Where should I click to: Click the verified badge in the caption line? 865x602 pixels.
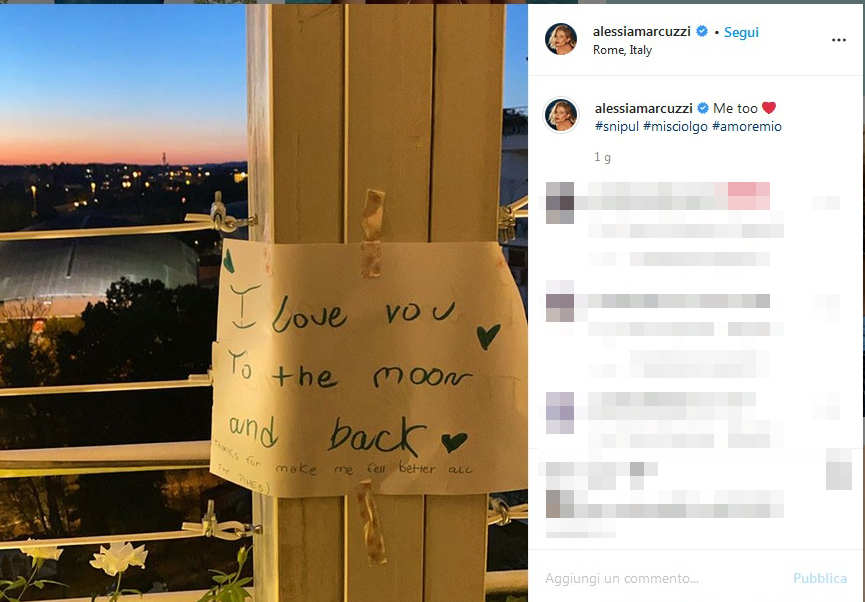pyautogui.click(x=703, y=108)
